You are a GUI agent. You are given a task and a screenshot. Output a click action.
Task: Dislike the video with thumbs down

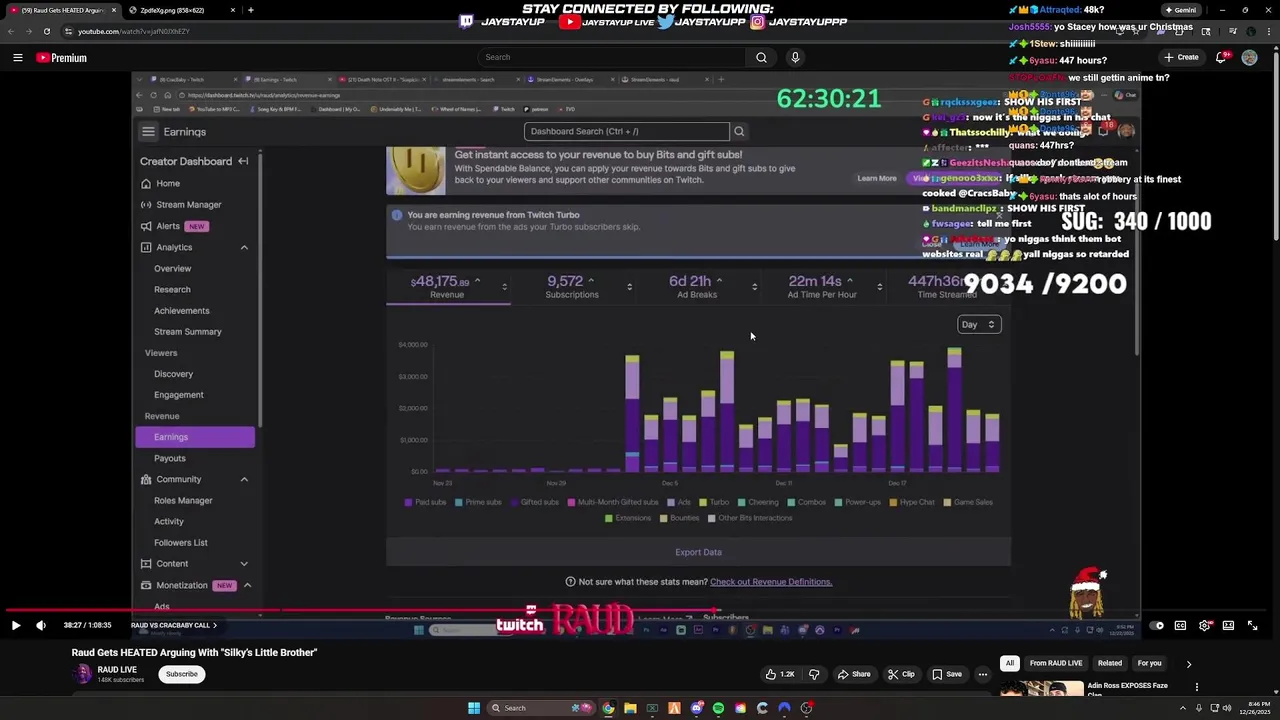click(x=814, y=674)
